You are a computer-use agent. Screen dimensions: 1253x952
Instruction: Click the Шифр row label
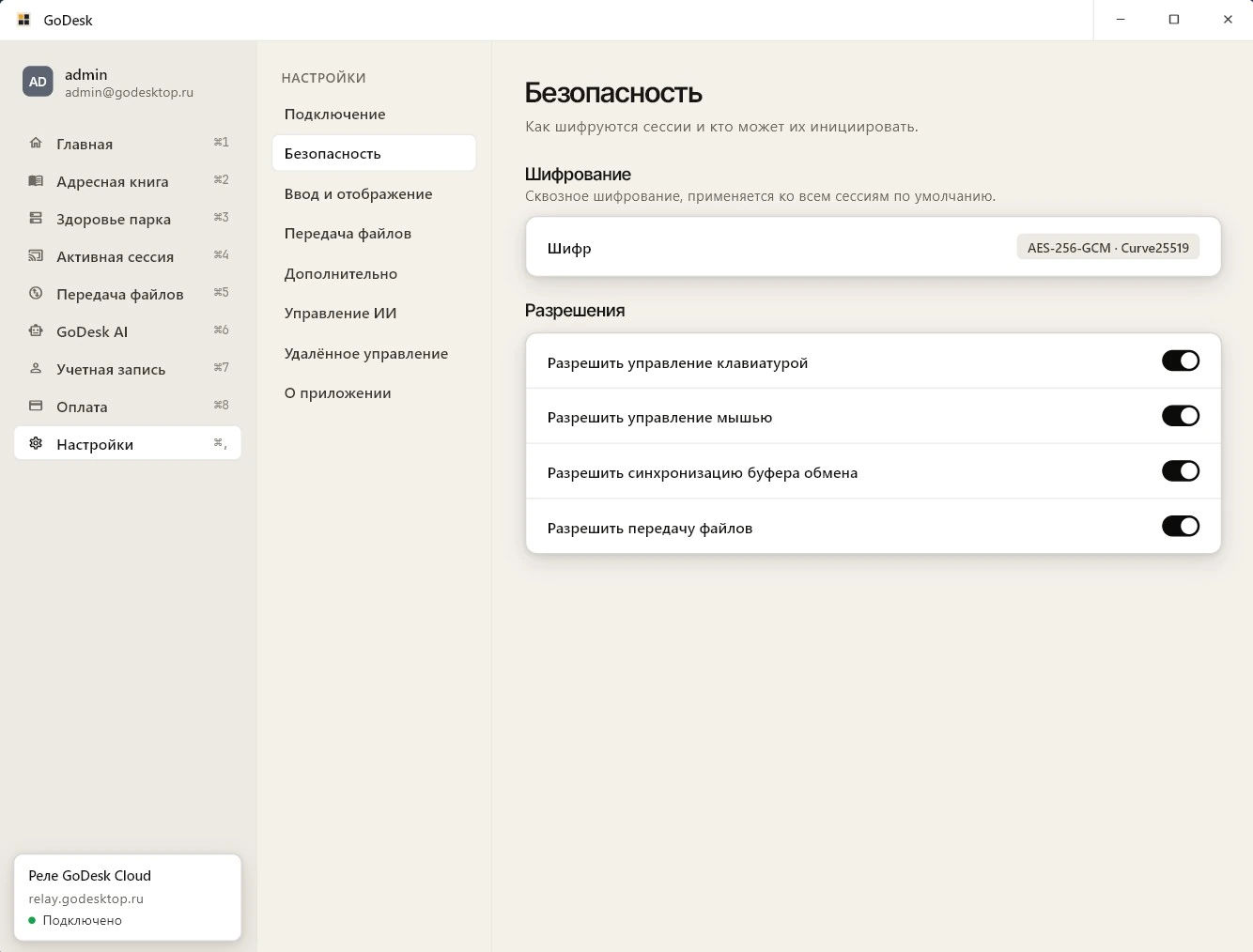(x=569, y=248)
